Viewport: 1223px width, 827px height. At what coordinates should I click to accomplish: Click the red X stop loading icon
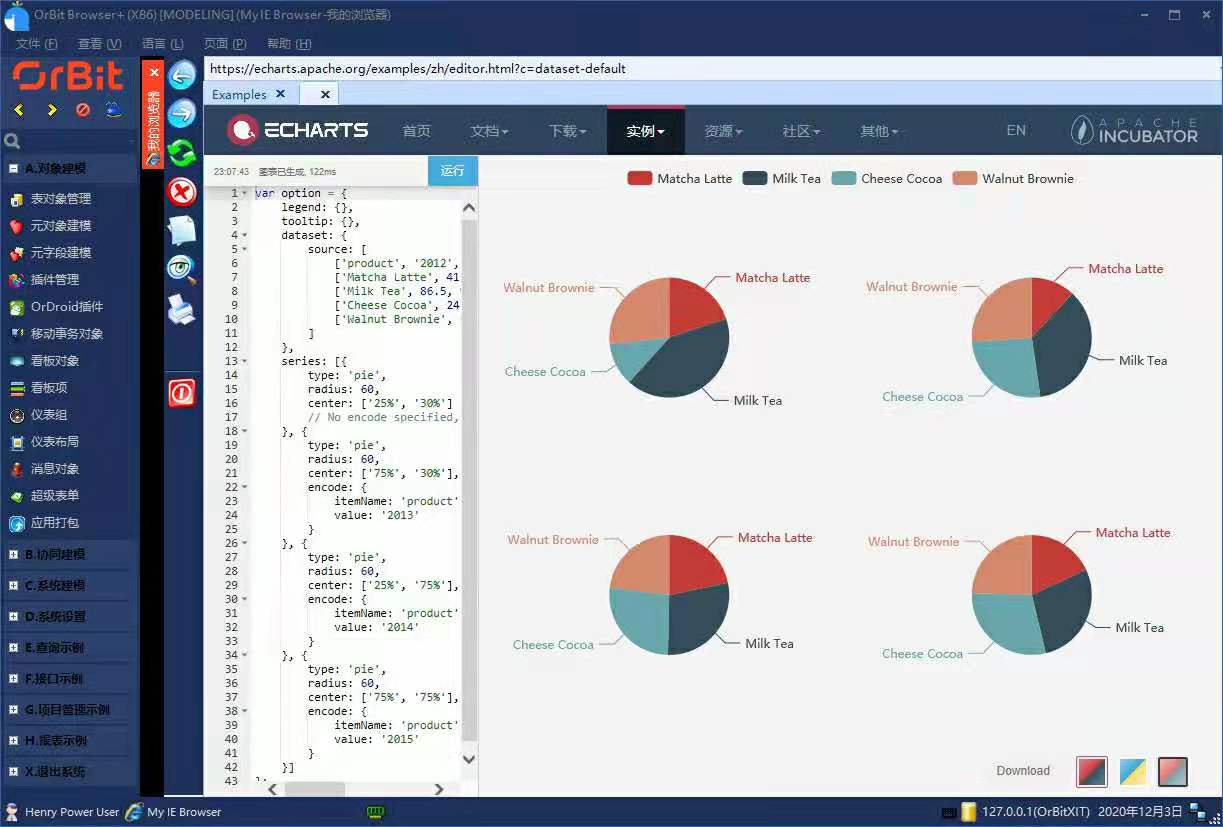[182, 191]
